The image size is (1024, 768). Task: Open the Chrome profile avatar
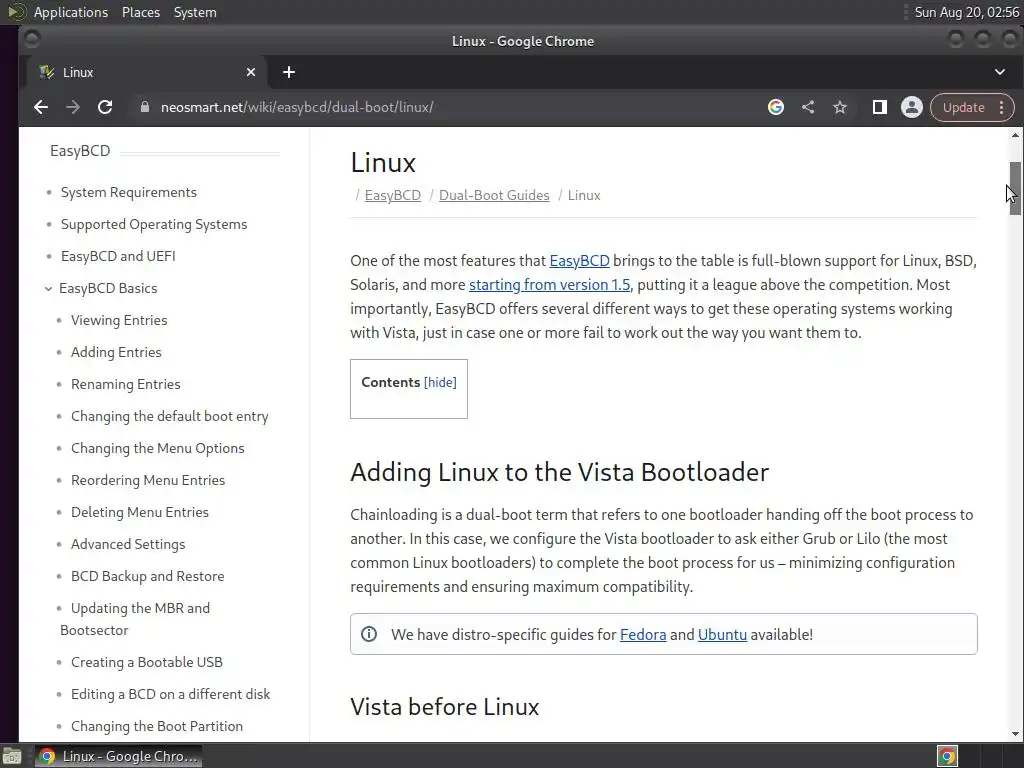pos(911,107)
